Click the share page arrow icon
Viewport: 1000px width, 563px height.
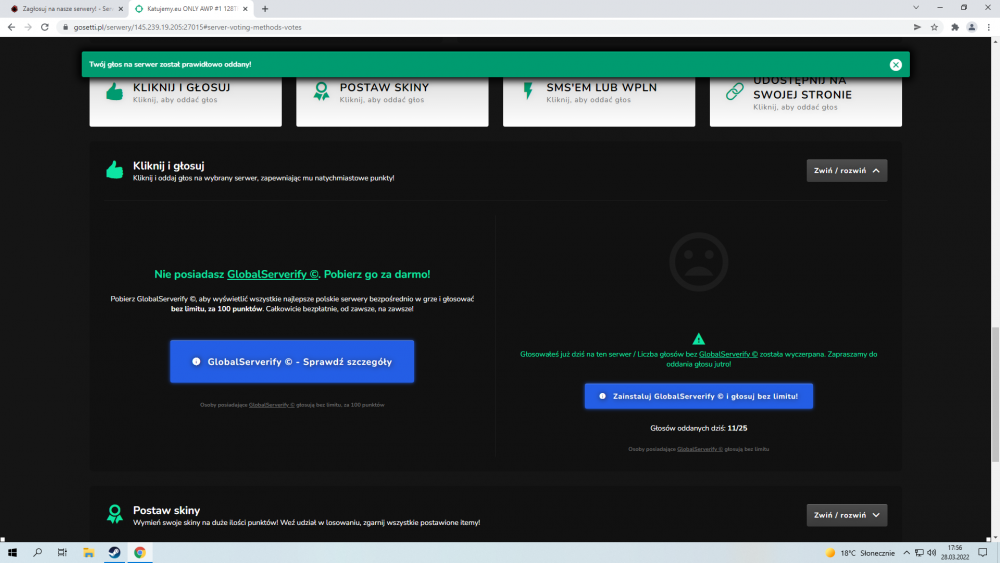pyautogui.click(x=917, y=27)
